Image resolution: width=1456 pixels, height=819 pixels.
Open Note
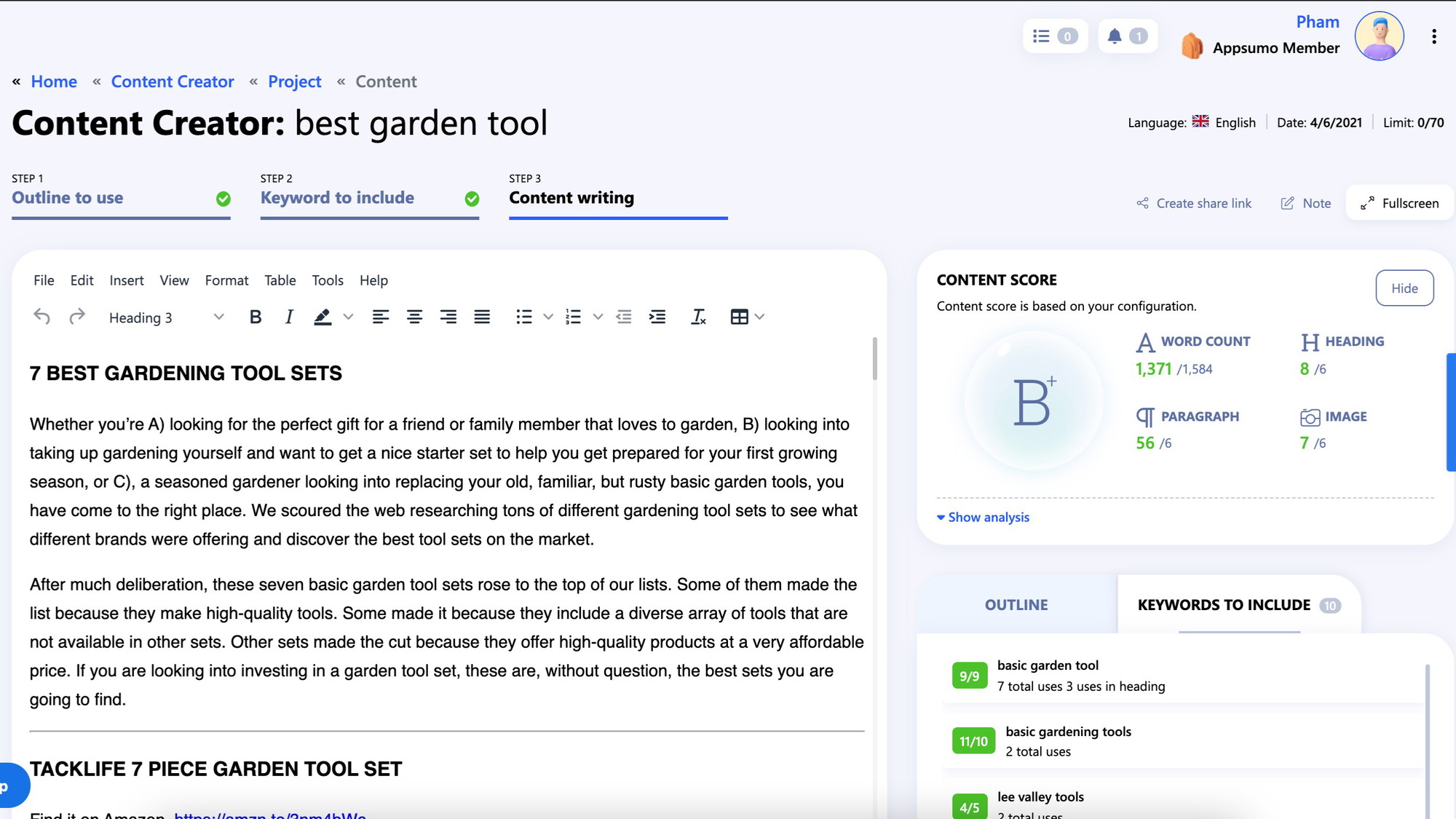point(1306,203)
